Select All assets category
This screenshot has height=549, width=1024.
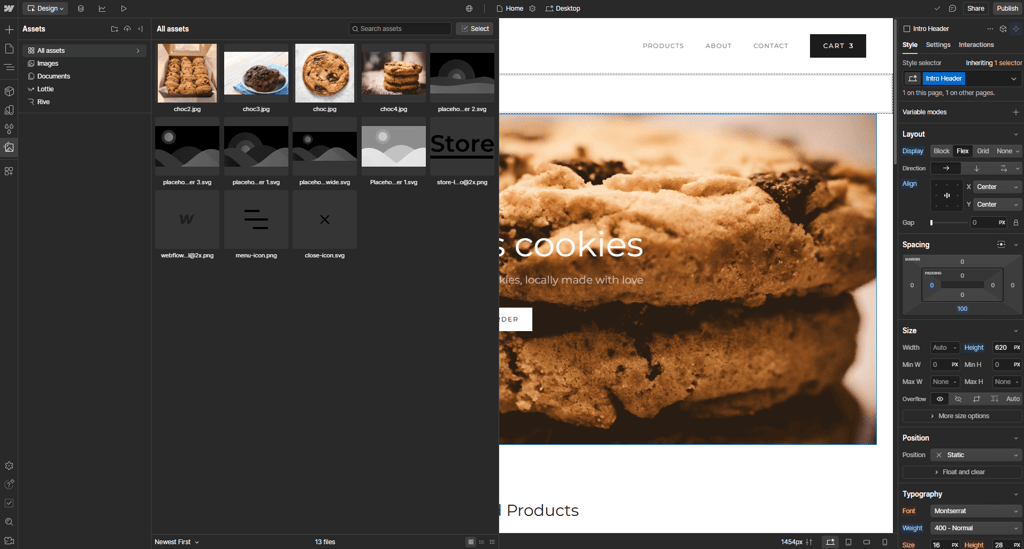84,50
